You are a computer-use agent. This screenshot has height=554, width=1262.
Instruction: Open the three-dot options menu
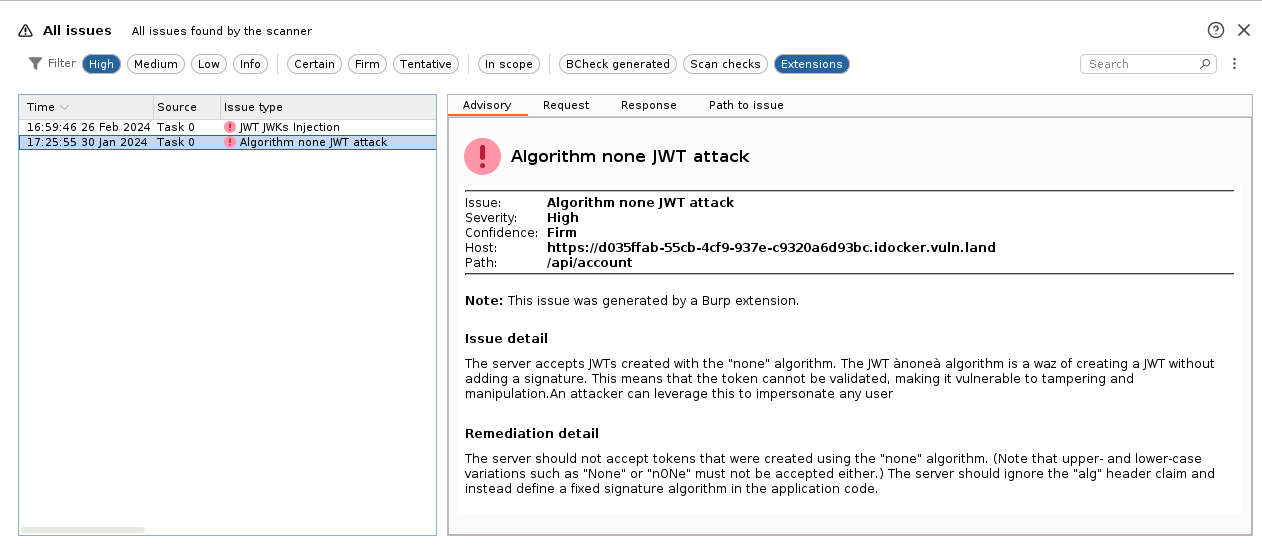click(x=1234, y=64)
